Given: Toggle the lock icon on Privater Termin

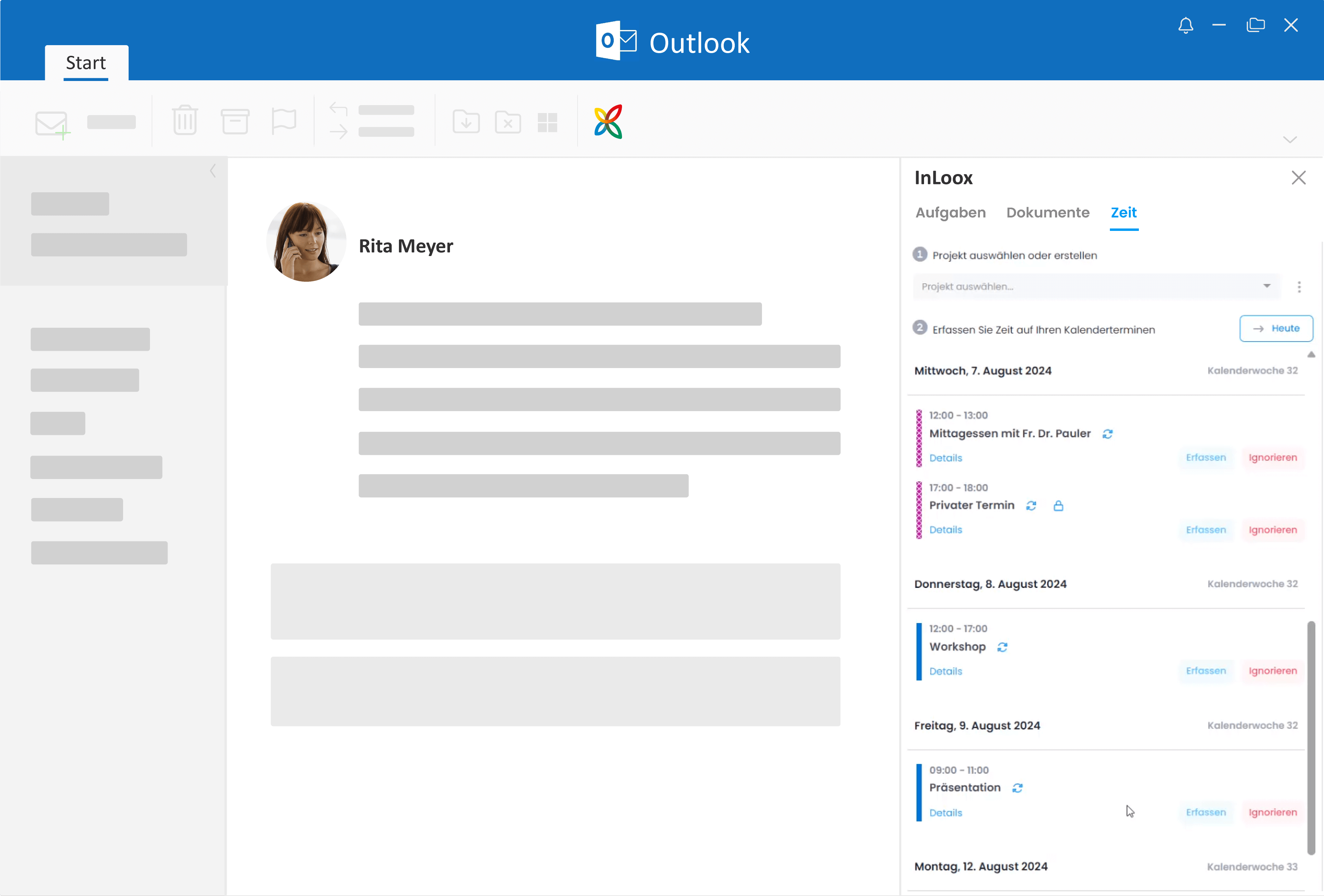Looking at the screenshot, I should (1059, 506).
